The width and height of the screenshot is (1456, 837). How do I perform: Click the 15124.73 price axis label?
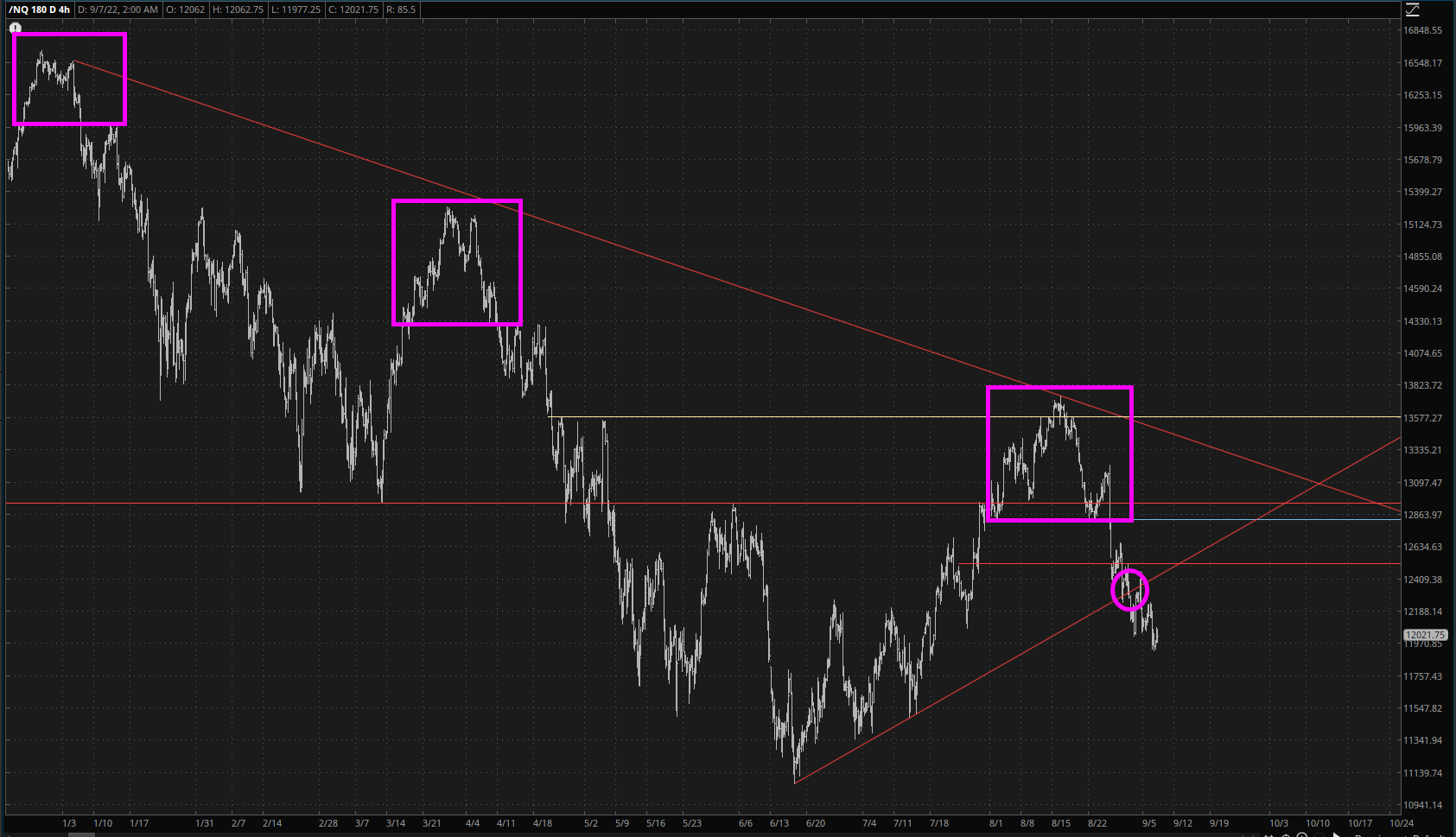(x=1422, y=225)
